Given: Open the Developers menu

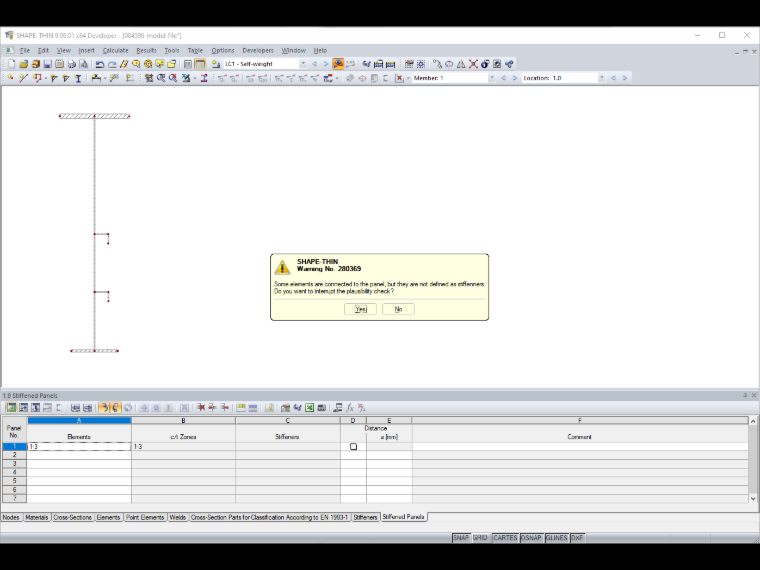Looking at the screenshot, I should pyautogui.click(x=258, y=50).
